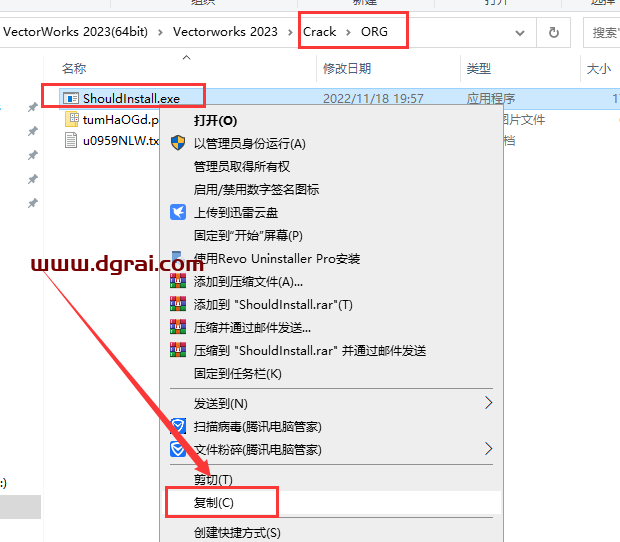Select 剪切(T) from the context menu

coord(331,480)
